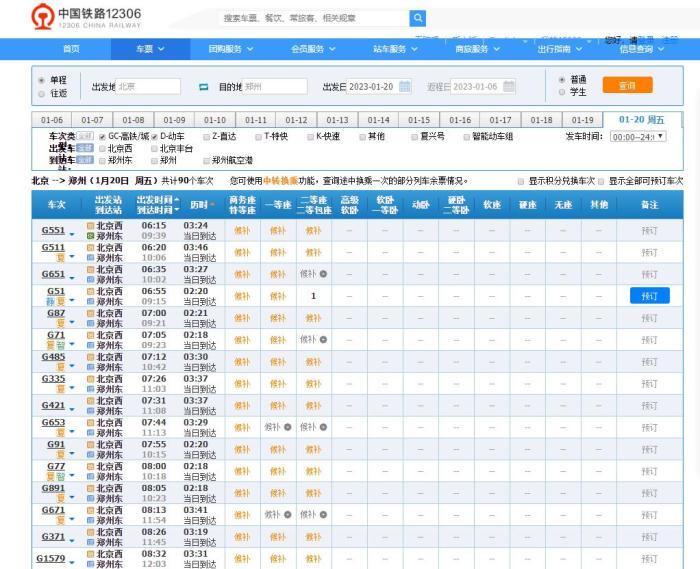The width and height of the screenshot is (700, 569).
Task: Open the departure date calendar icon
Action: [x=405, y=87]
